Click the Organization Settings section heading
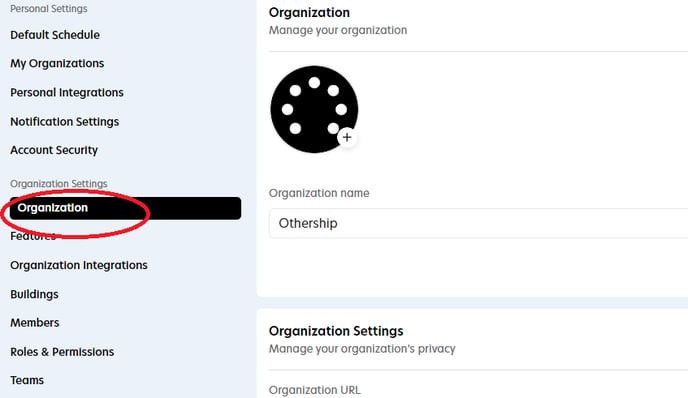The height and width of the screenshot is (398, 688). (336, 331)
